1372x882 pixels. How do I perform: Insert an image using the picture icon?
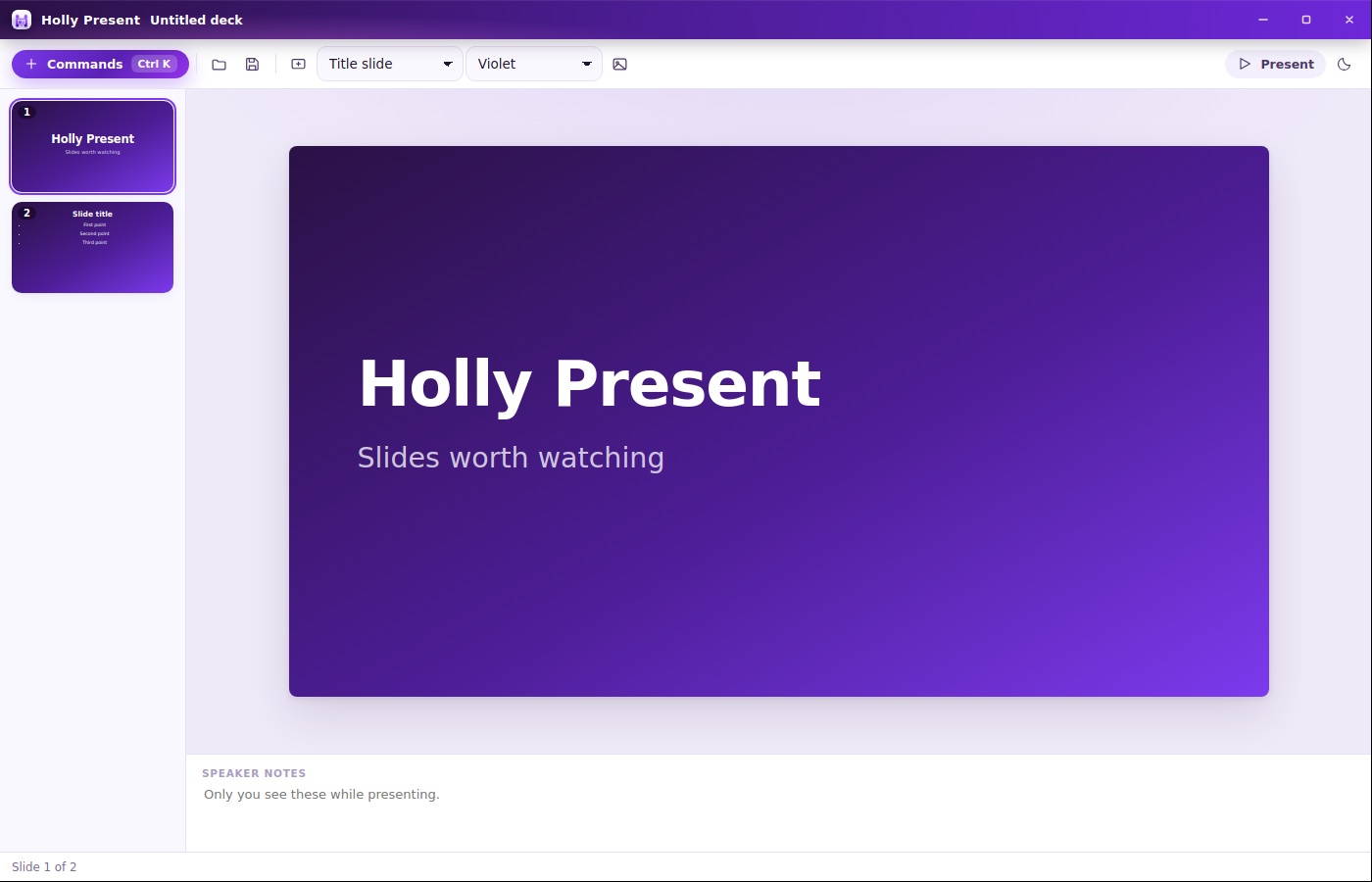(619, 65)
